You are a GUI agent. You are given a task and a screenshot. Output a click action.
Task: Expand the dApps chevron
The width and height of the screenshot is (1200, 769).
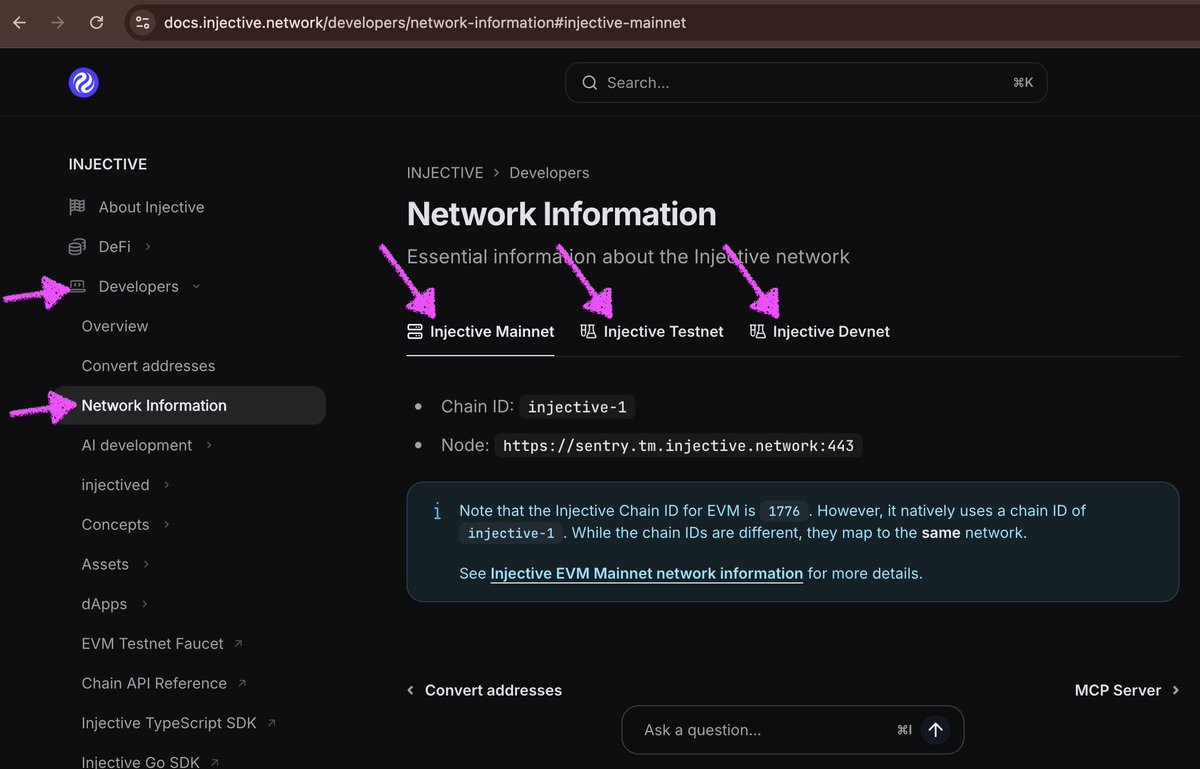(144, 604)
